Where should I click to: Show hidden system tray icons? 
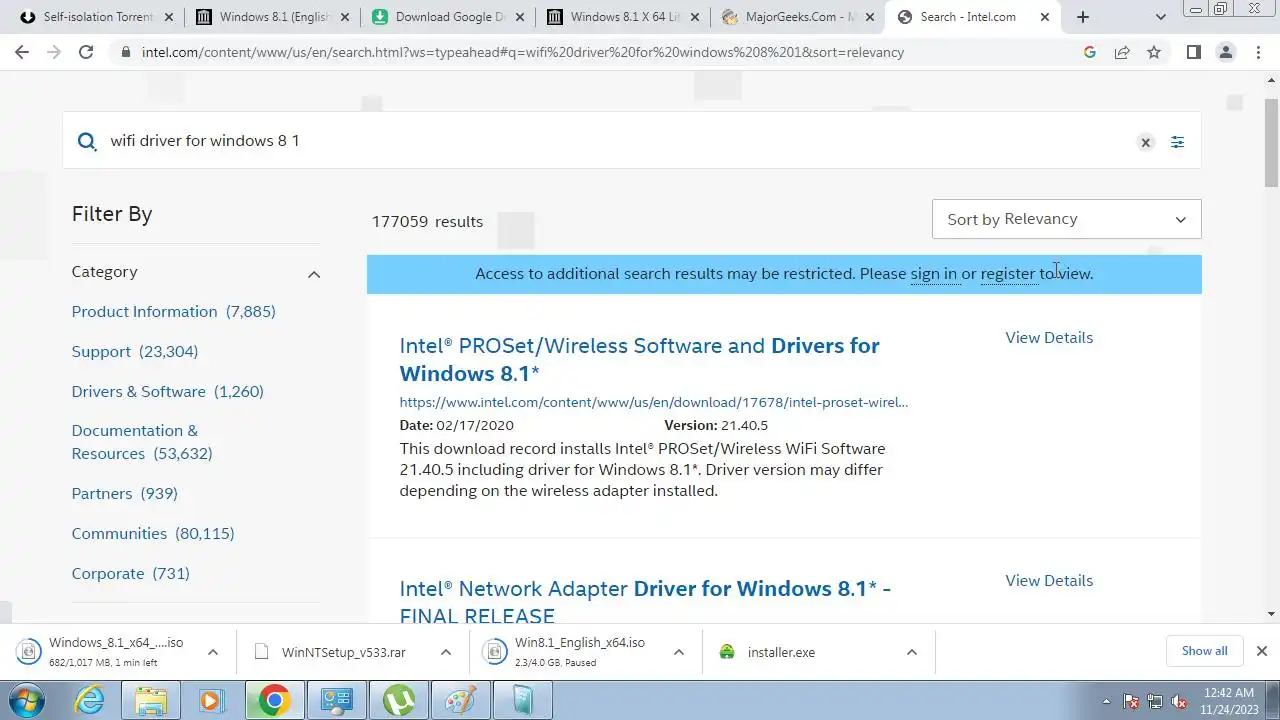coord(1106,701)
